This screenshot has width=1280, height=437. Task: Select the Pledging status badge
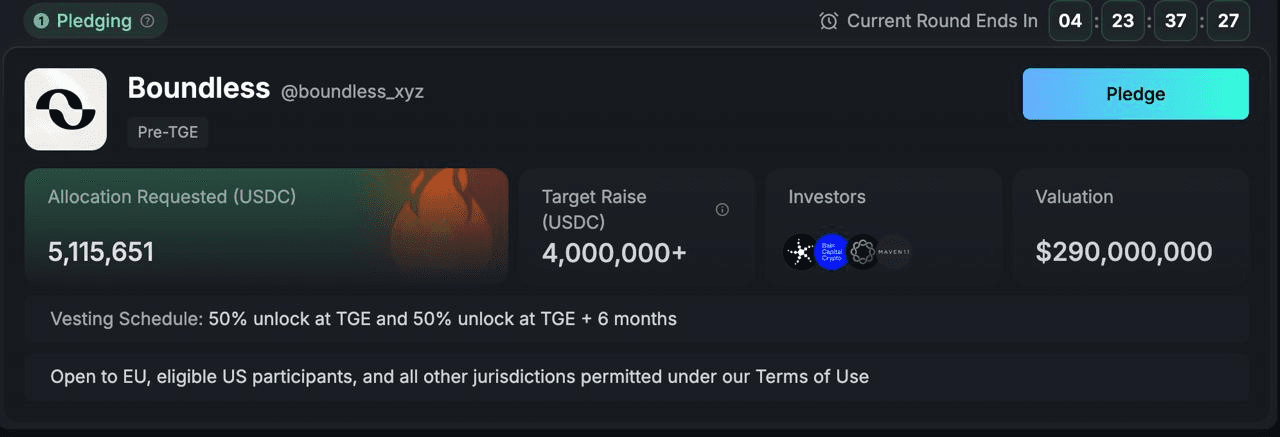pos(95,21)
